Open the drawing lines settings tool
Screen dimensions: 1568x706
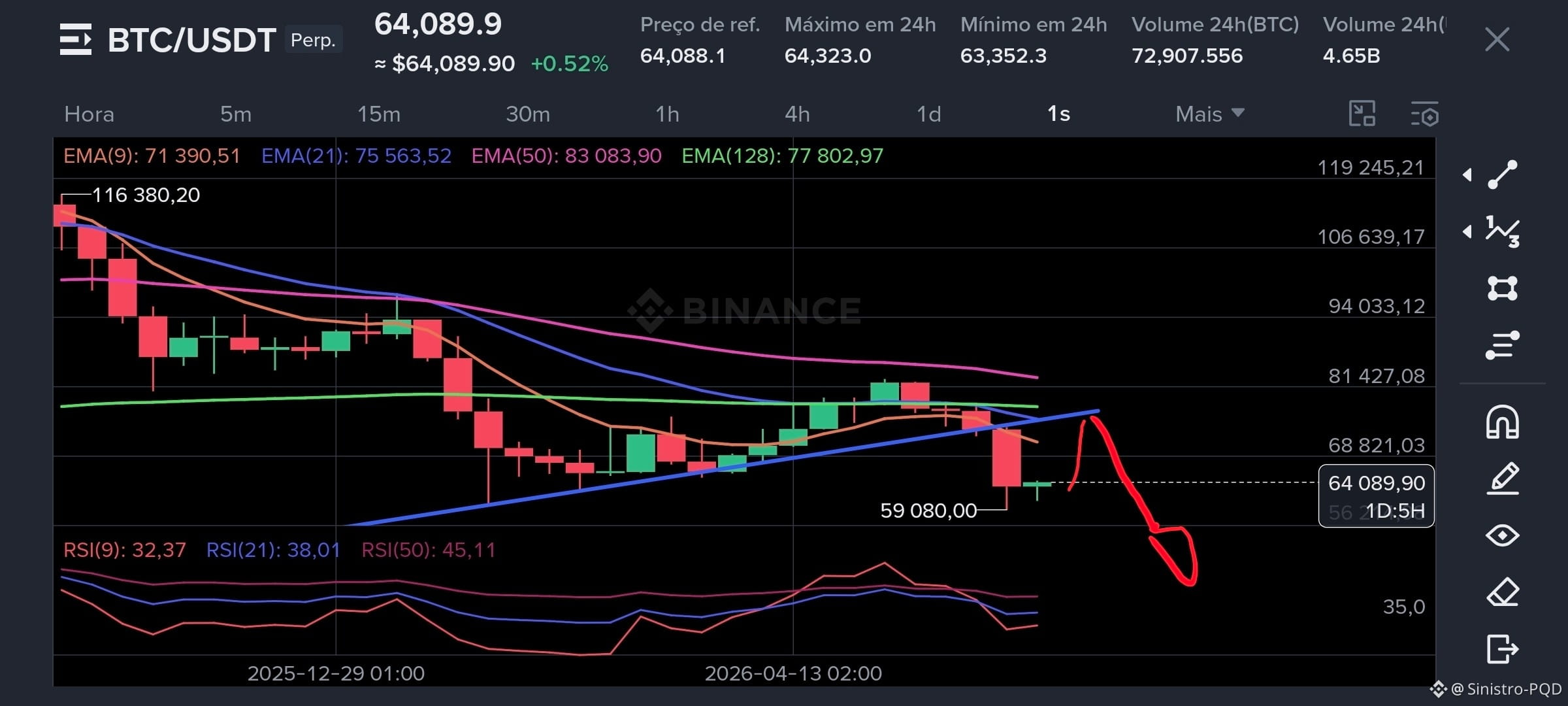click(x=1503, y=345)
